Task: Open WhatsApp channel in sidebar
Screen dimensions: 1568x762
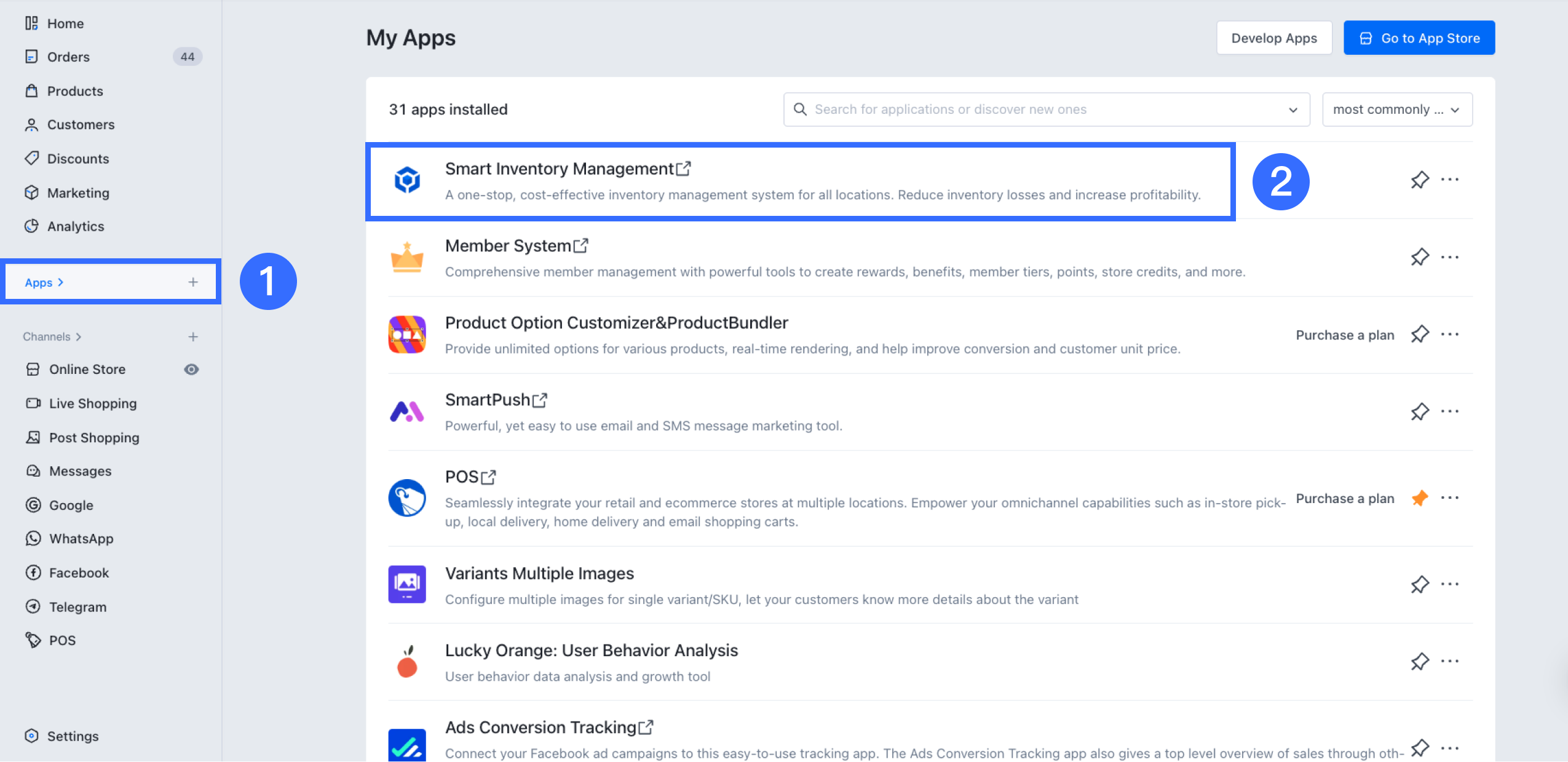Action: [81, 539]
